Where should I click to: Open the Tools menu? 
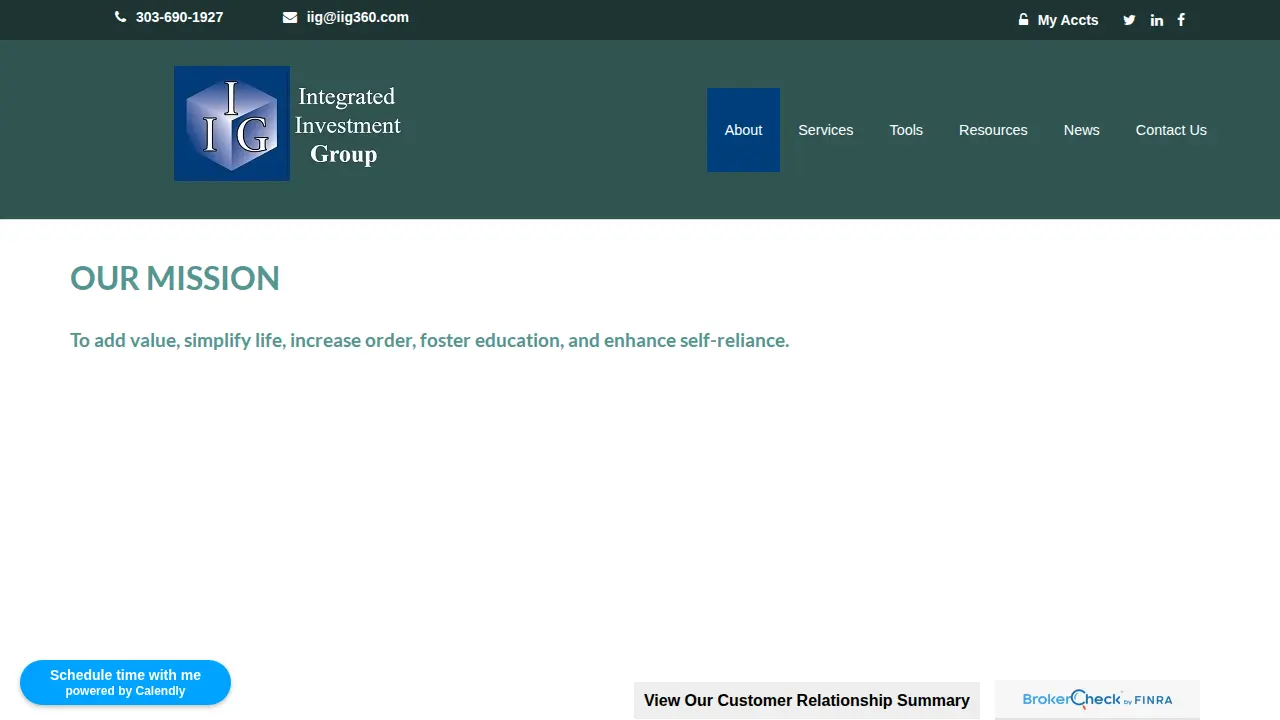[x=906, y=130]
